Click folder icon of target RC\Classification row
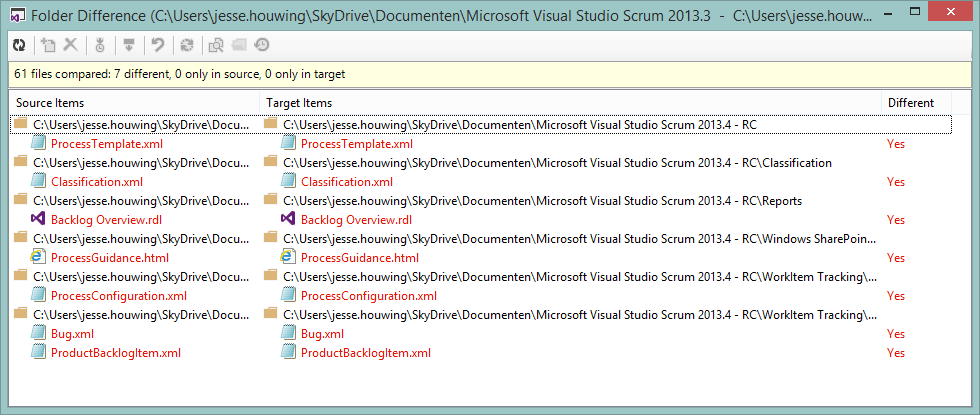 click(270, 161)
